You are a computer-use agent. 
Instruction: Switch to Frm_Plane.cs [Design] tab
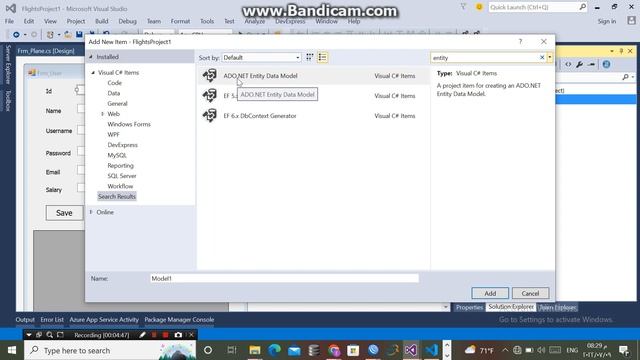(46, 51)
